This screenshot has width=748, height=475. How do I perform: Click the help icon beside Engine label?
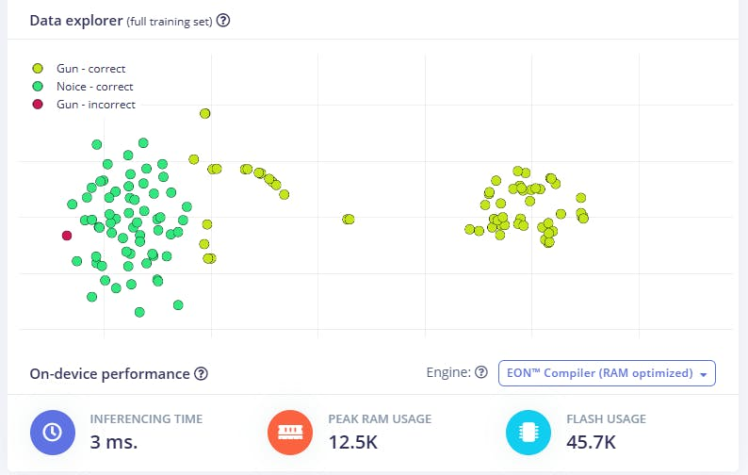[481, 373]
